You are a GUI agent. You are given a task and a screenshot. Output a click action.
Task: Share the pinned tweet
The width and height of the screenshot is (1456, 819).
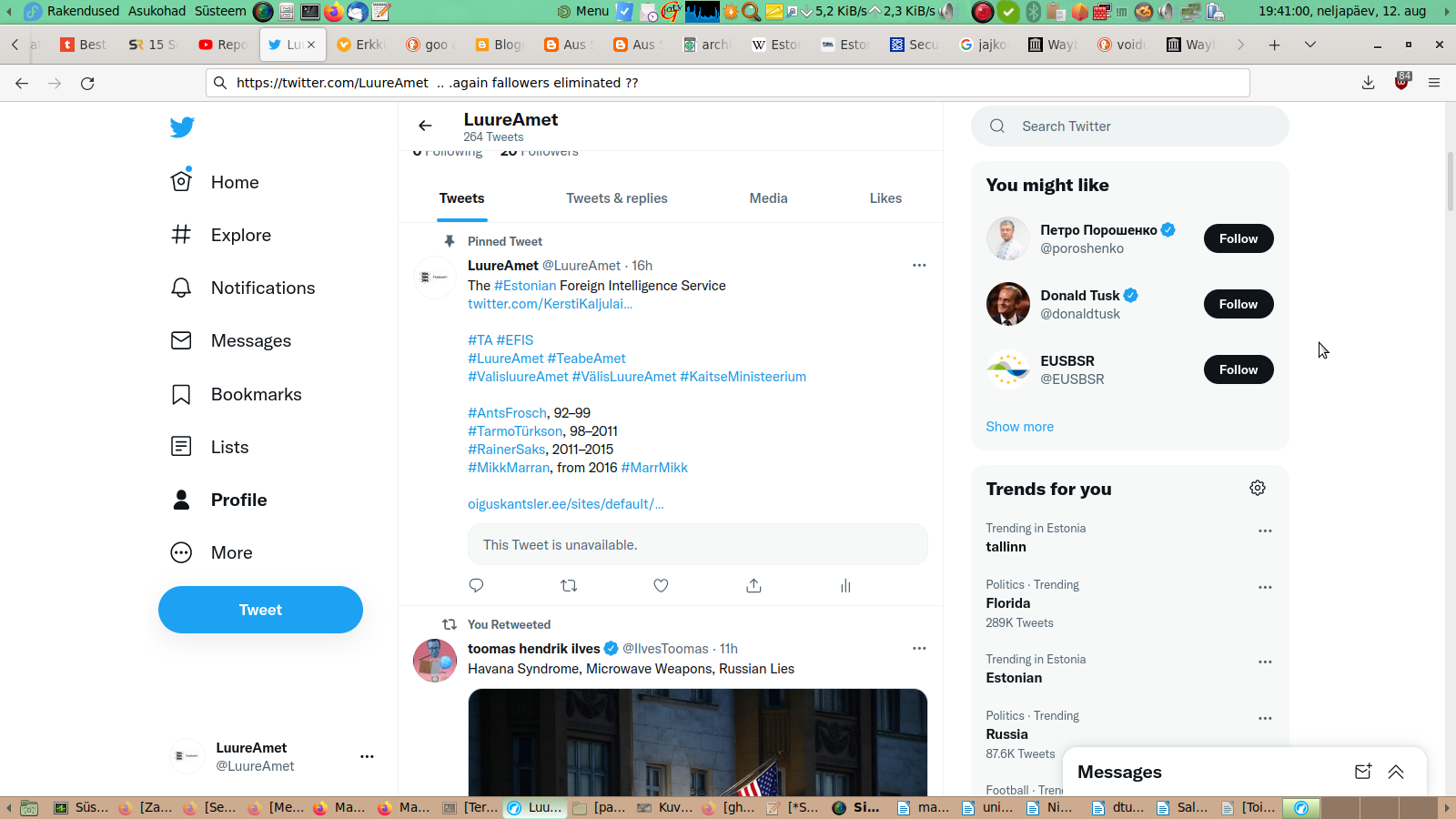pos(753,585)
